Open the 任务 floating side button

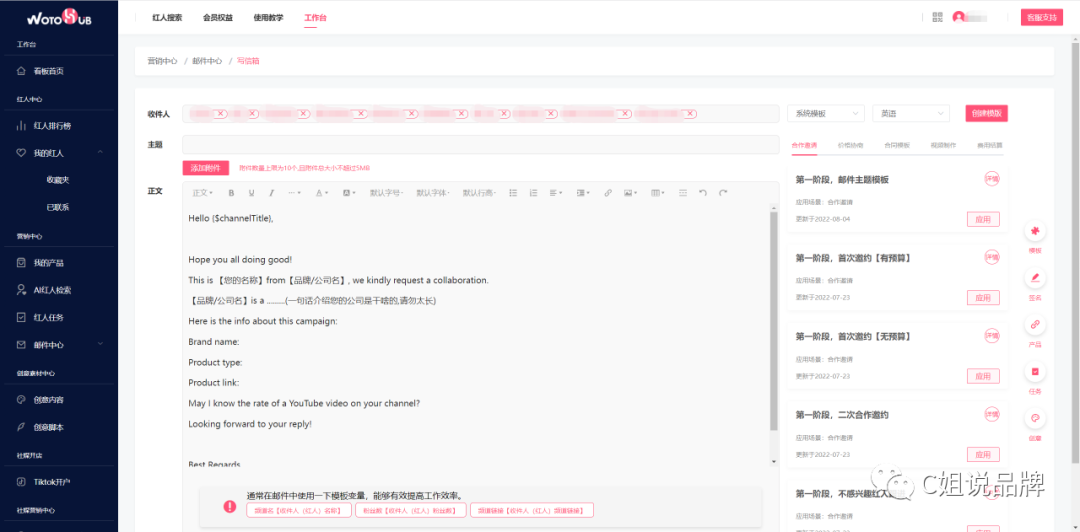tap(1035, 371)
